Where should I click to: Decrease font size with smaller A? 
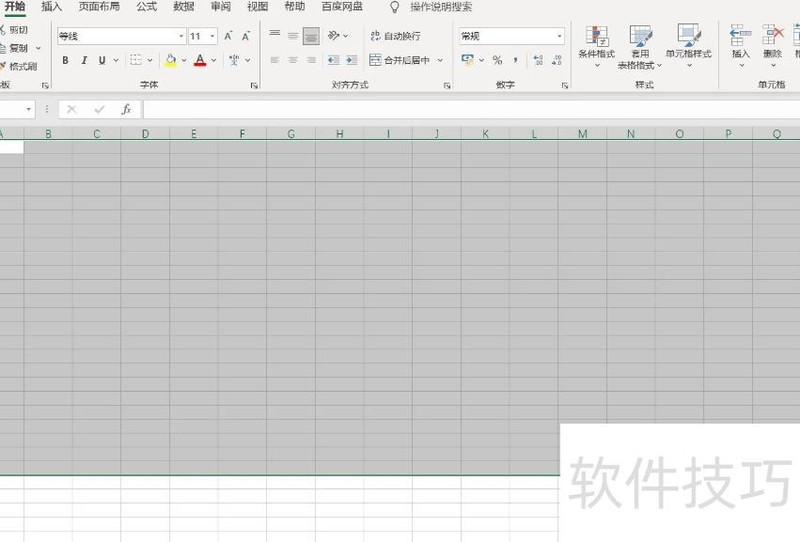[246, 36]
